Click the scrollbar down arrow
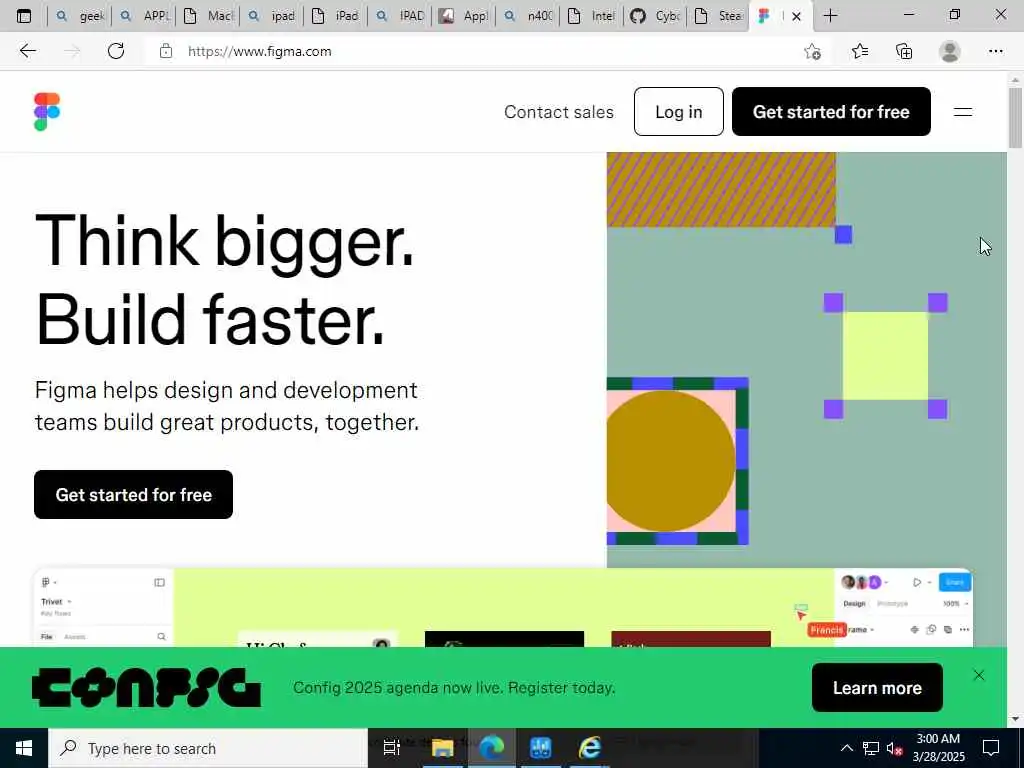The image size is (1024, 768). [1015, 719]
